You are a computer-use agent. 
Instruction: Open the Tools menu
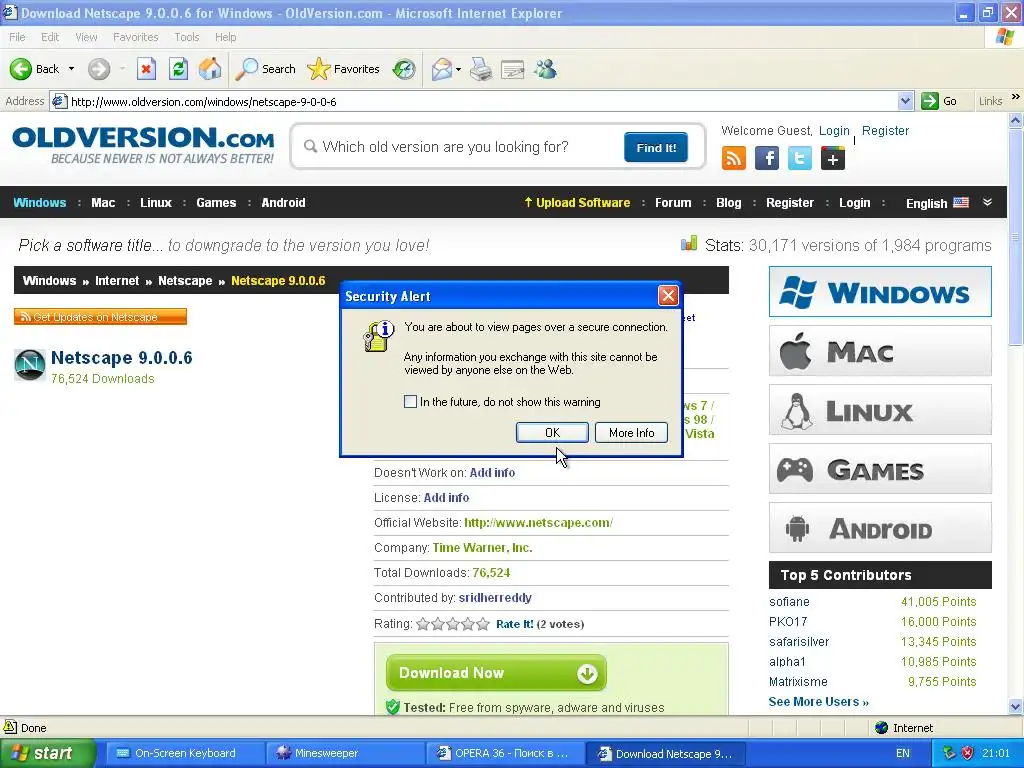(x=187, y=37)
